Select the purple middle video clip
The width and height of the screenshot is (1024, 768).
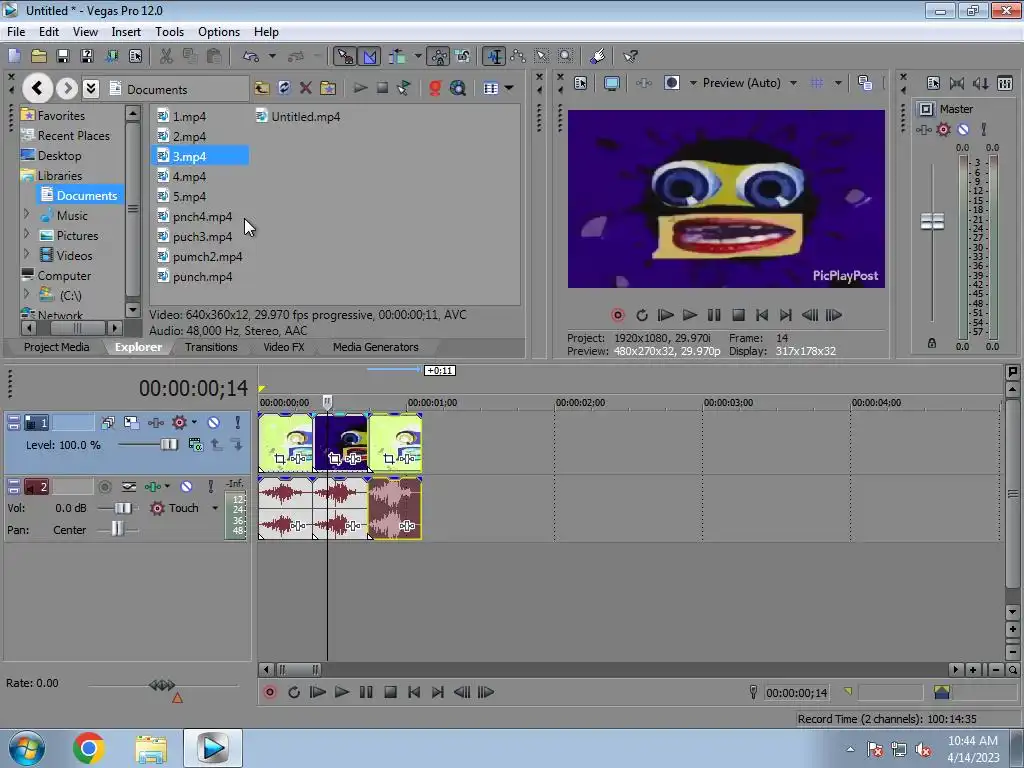(x=341, y=442)
